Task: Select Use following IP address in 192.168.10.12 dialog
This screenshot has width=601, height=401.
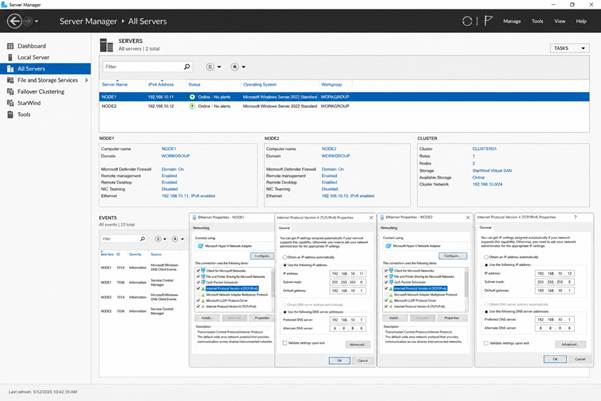Action: pos(486,265)
